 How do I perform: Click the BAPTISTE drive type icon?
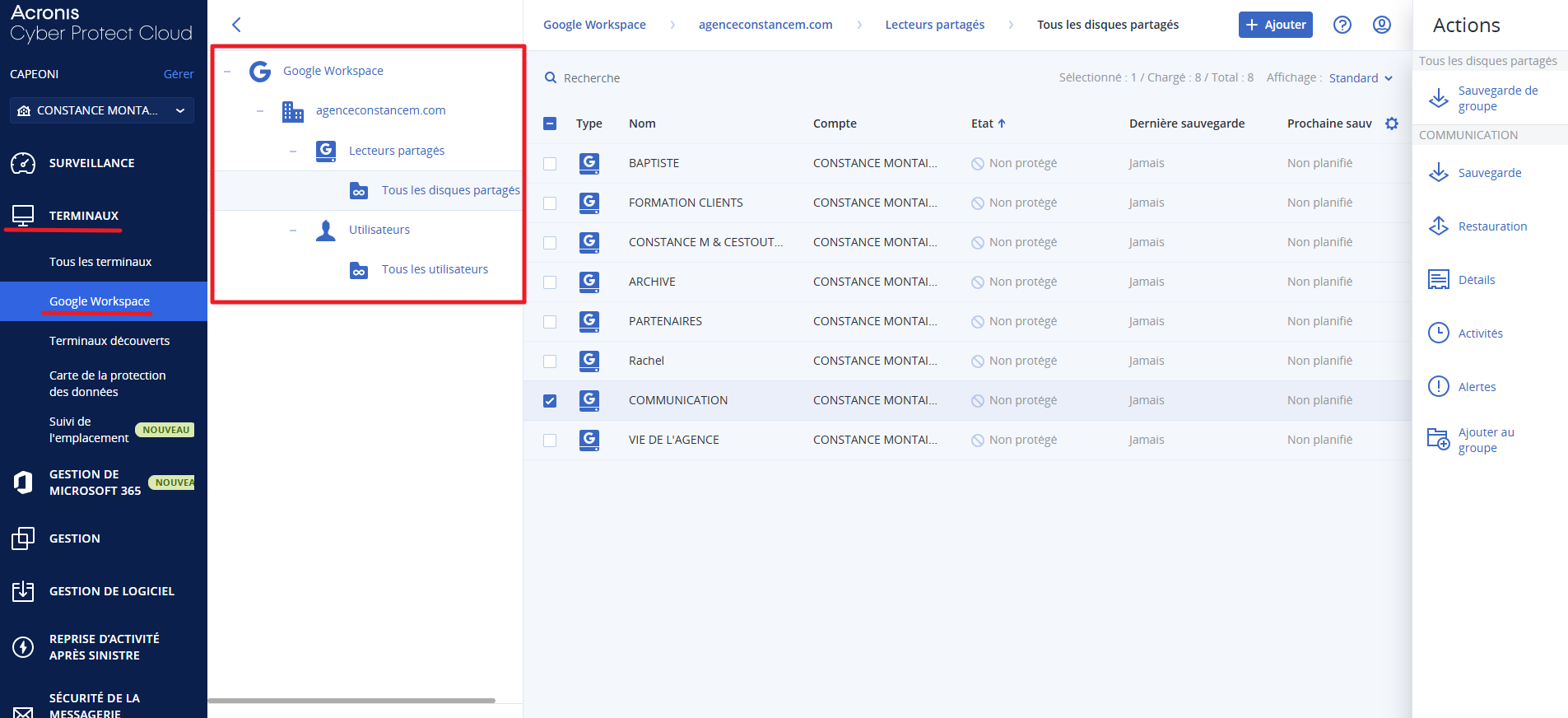[x=589, y=163]
